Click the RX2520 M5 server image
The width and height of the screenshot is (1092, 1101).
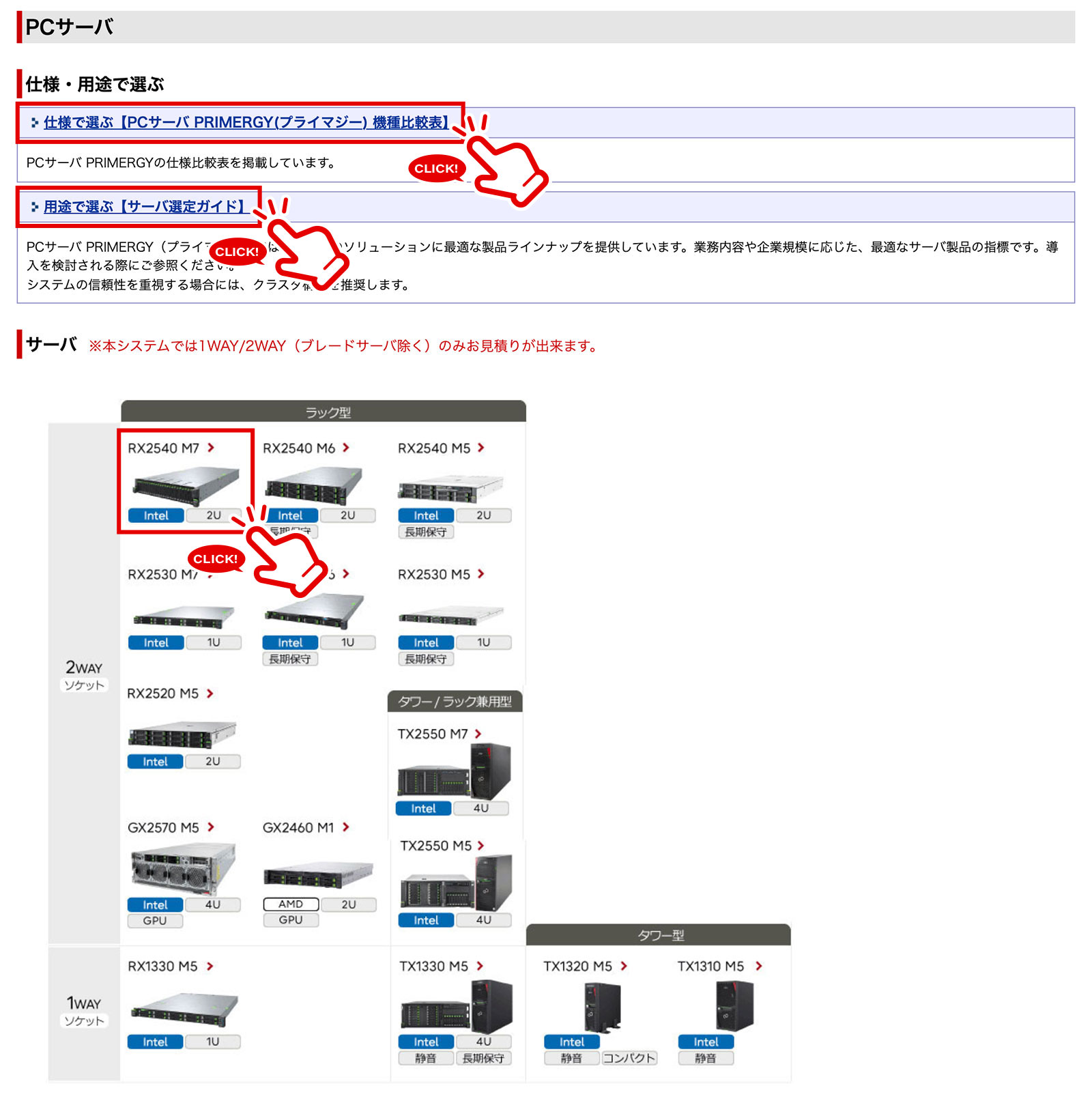tap(182, 734)
